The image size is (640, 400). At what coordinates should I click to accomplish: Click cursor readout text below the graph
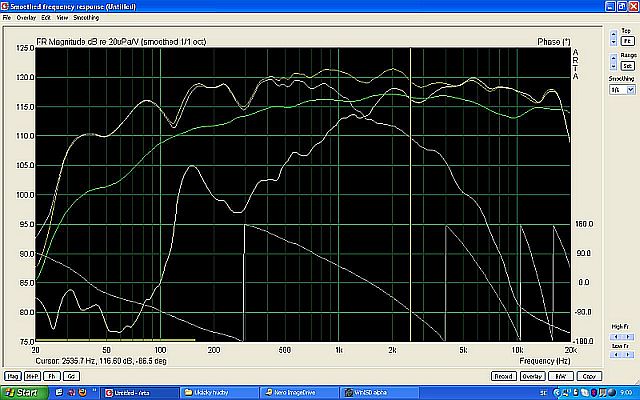(101, 361)
